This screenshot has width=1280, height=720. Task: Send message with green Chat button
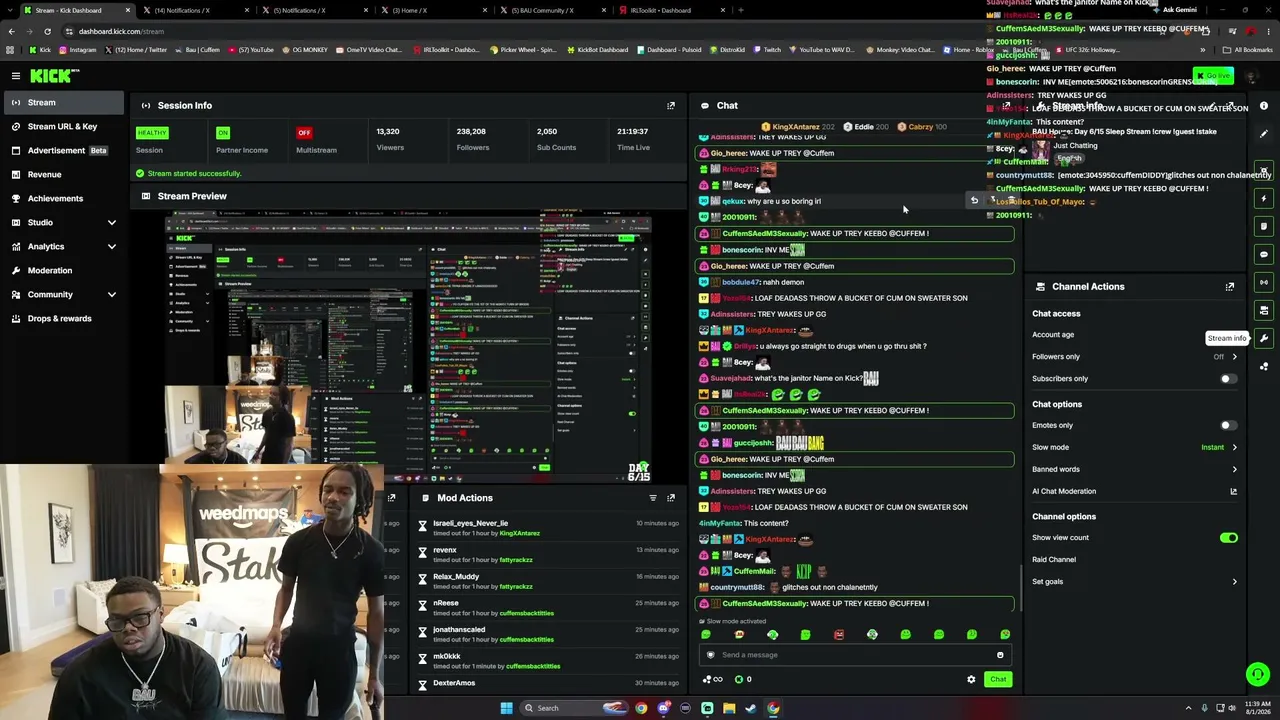(998, 680)
